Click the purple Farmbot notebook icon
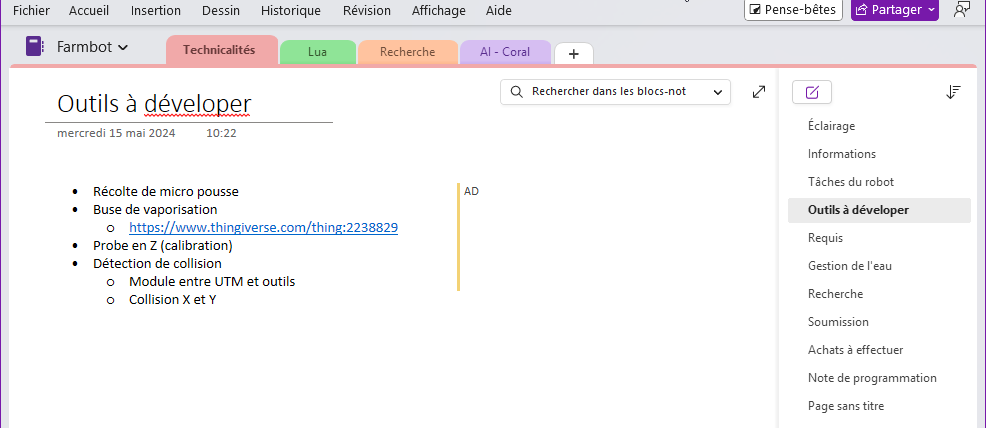The image size is (986, 428). (x=34, y=47)
